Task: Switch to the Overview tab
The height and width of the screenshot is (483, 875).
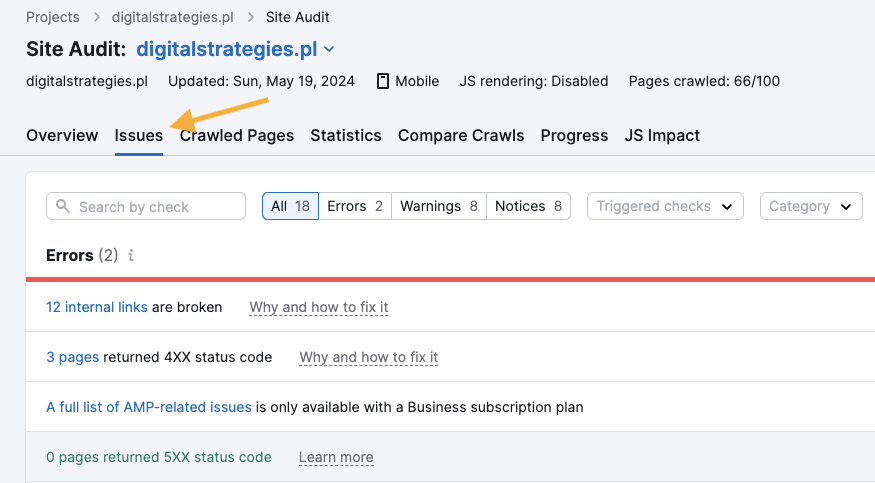Action: 62,136
